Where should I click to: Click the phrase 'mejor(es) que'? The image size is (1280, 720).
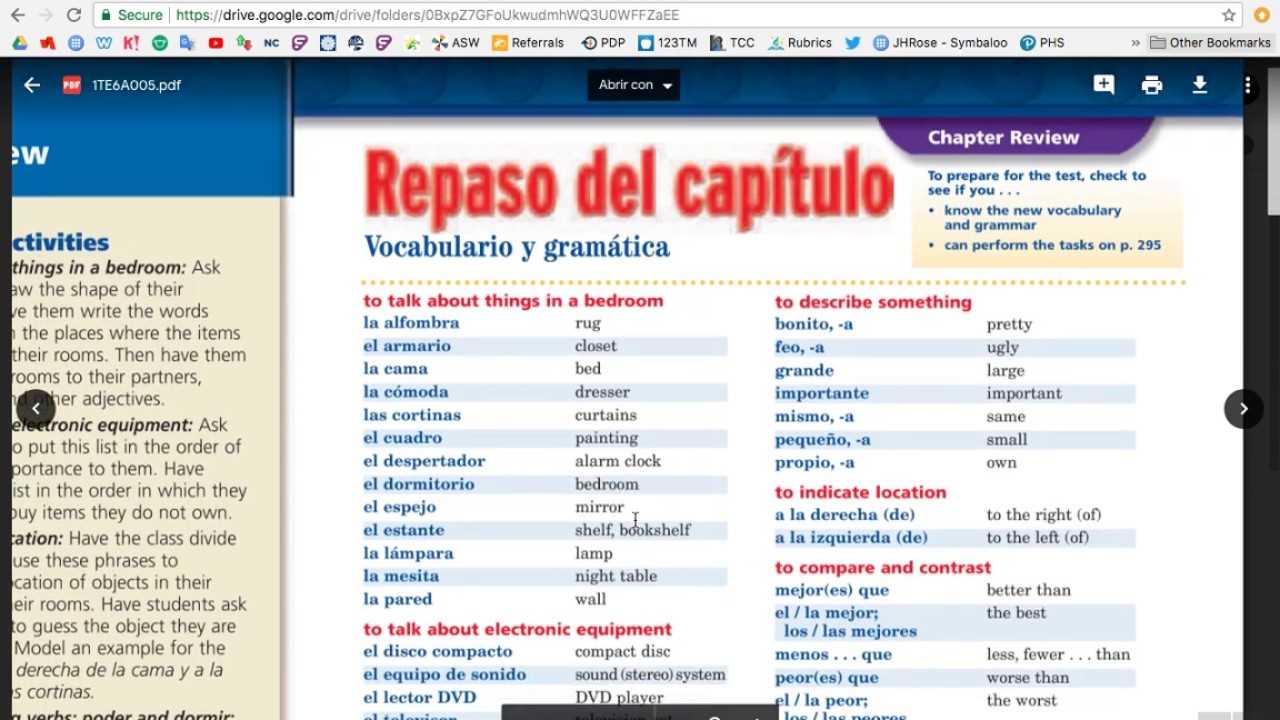click(831, 590)
